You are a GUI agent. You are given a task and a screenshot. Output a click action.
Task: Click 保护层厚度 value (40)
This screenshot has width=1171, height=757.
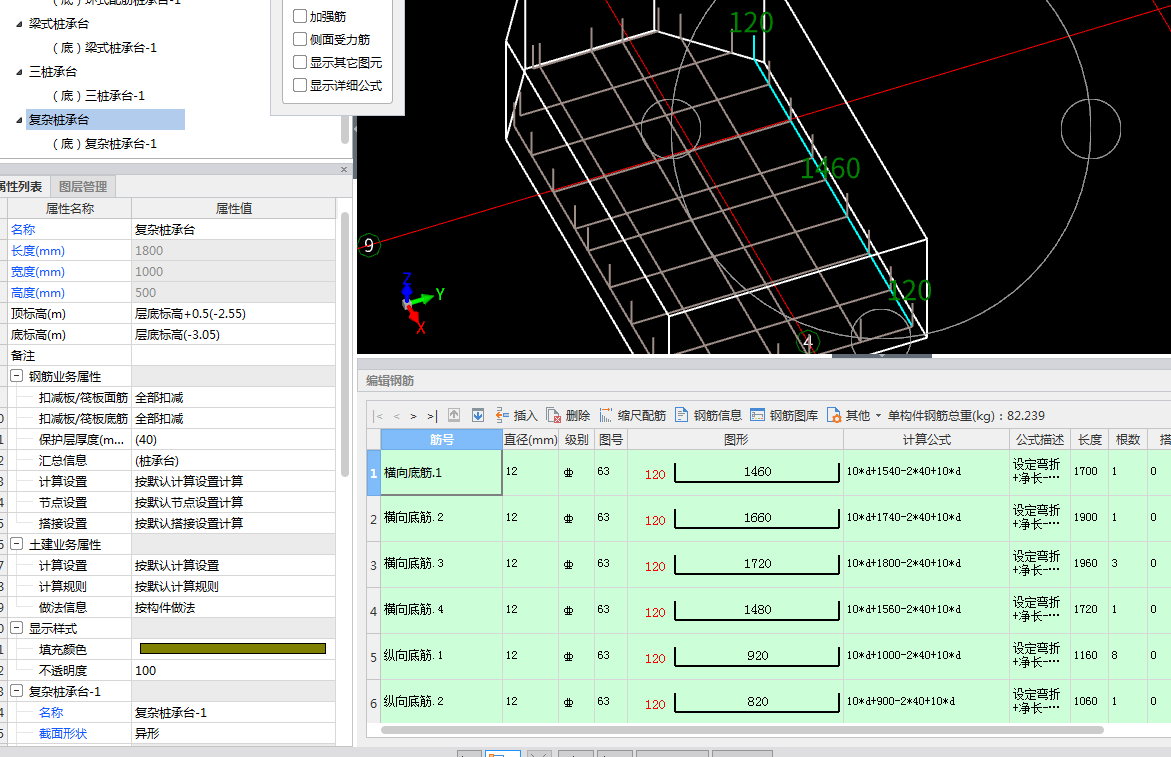[x=233, y=440]
